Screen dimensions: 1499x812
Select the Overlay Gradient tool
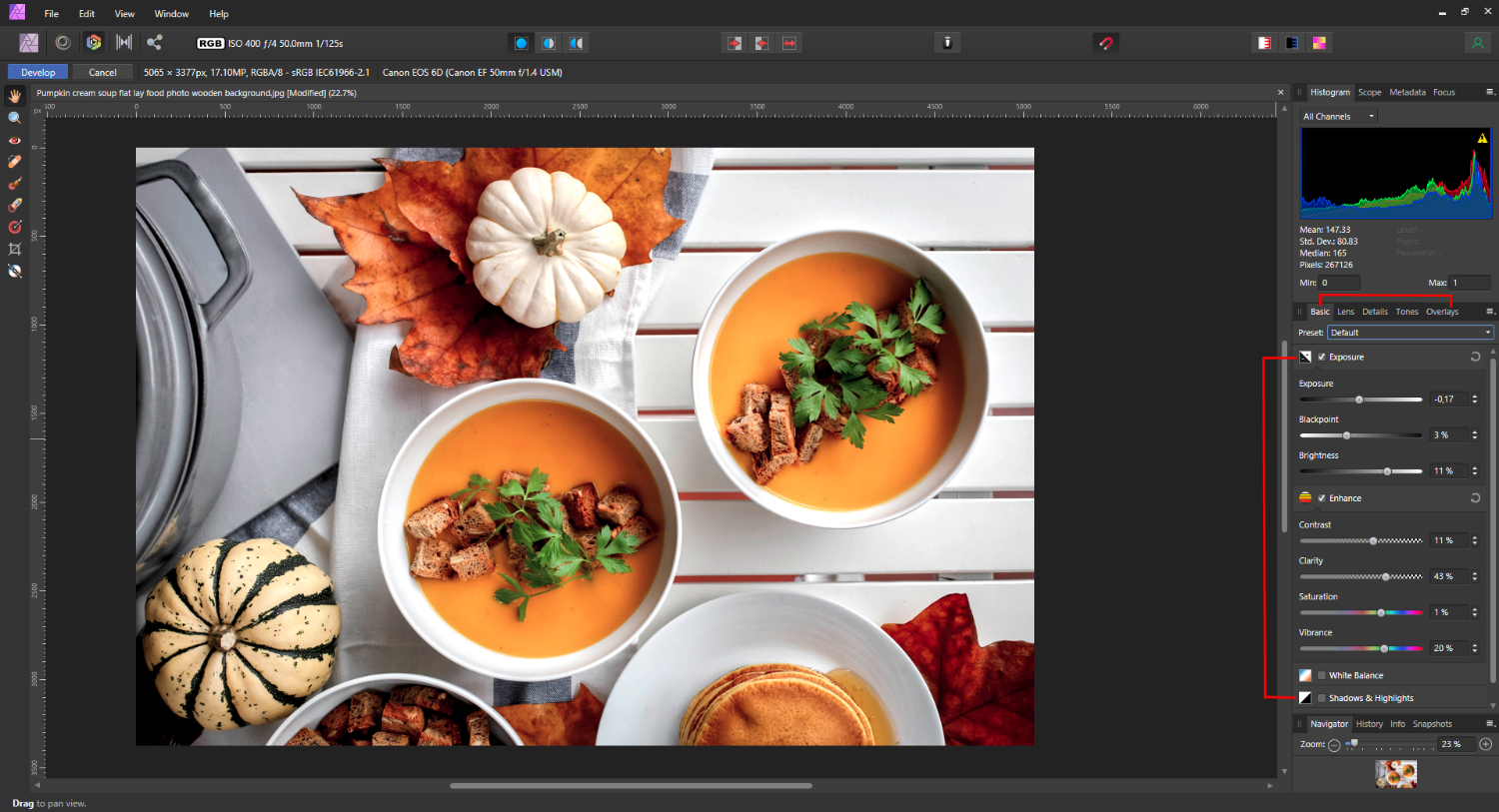[x=15, y=227]
